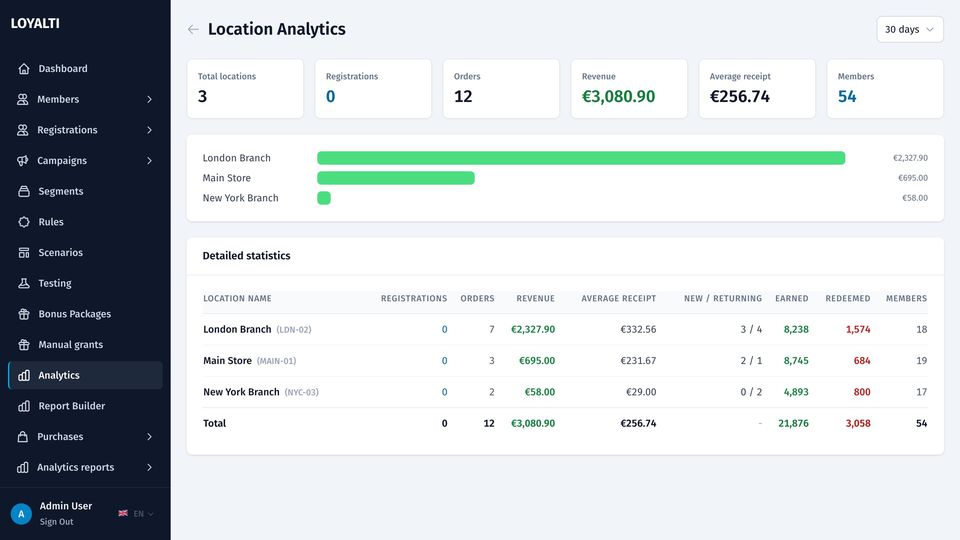
Task: Click the Analytics reports chart icon
Action: click(23, 467)
